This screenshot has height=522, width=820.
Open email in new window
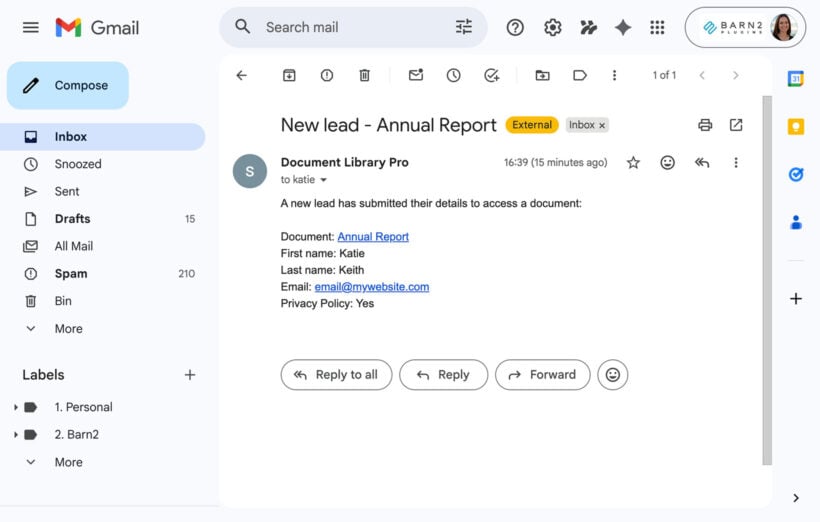(736, 125)
